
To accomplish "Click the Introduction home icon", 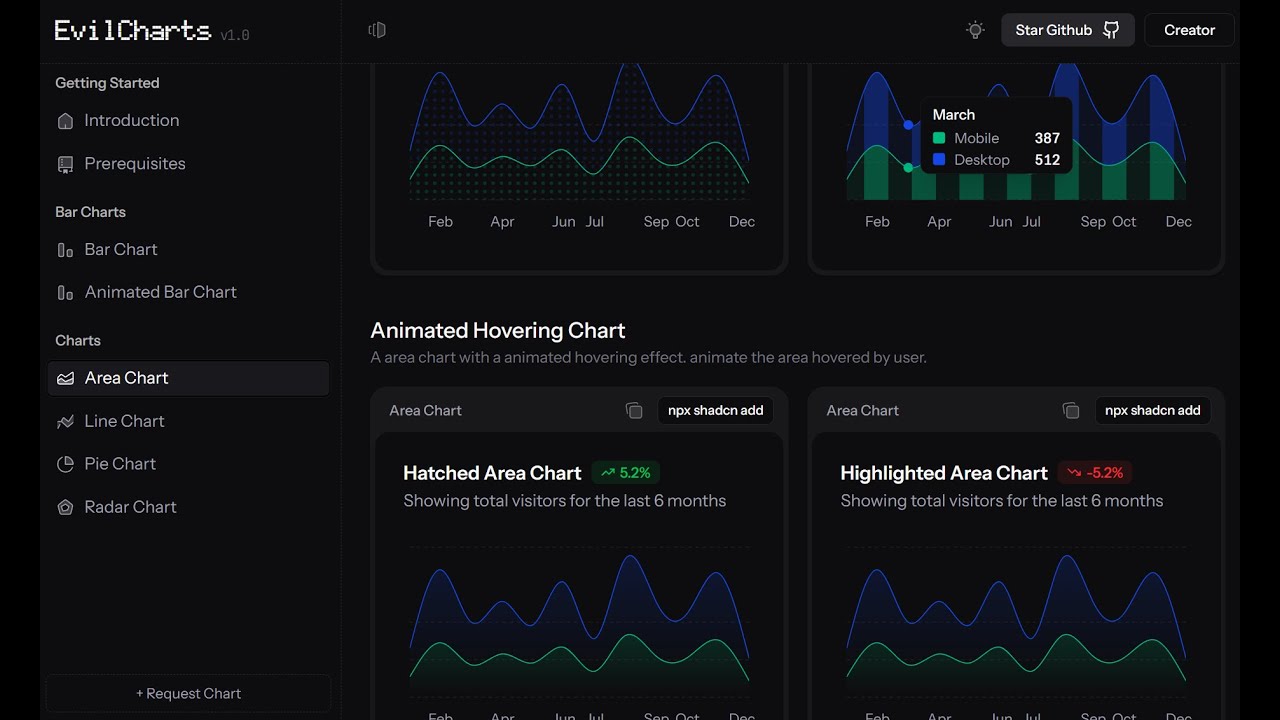I will [x=65, y=121].
